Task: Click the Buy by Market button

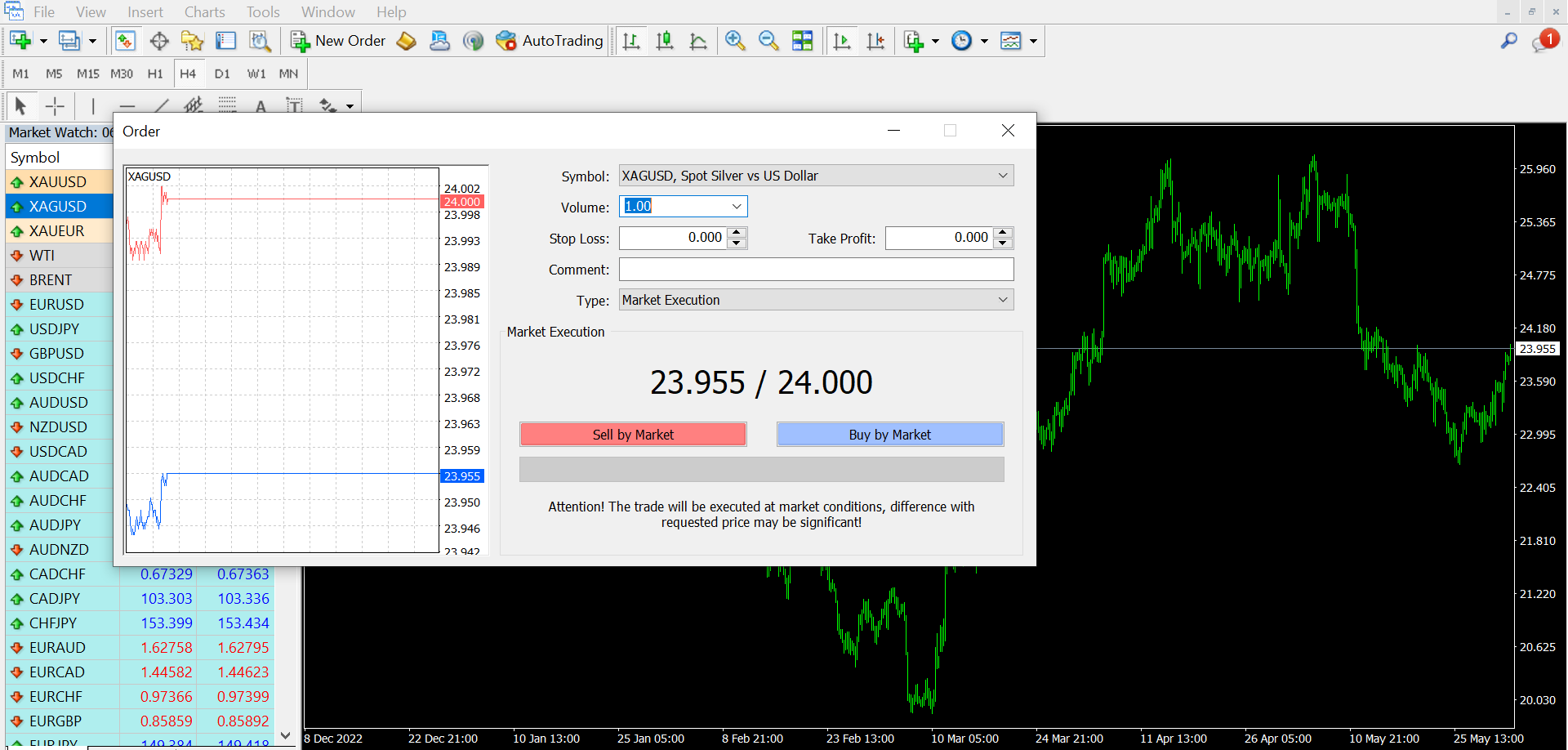Action: click(890, 435)
